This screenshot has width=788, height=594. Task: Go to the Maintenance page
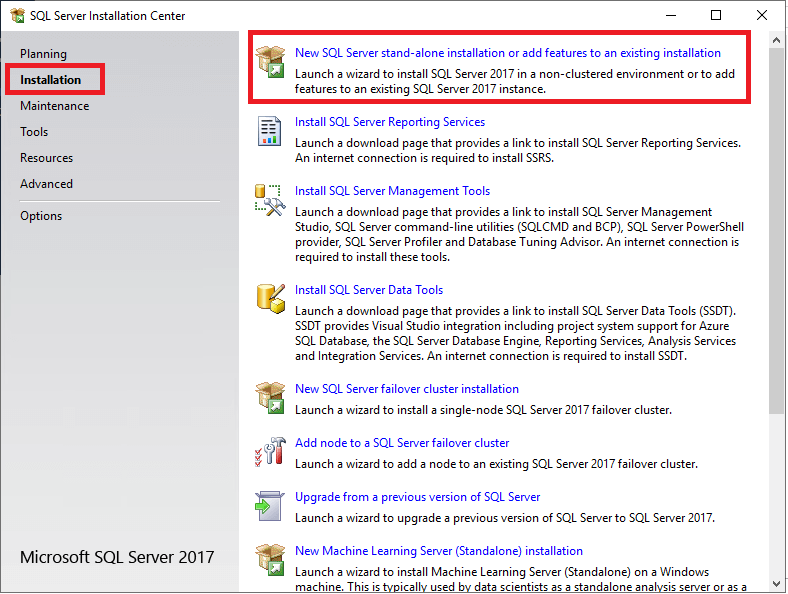(55, 106)
